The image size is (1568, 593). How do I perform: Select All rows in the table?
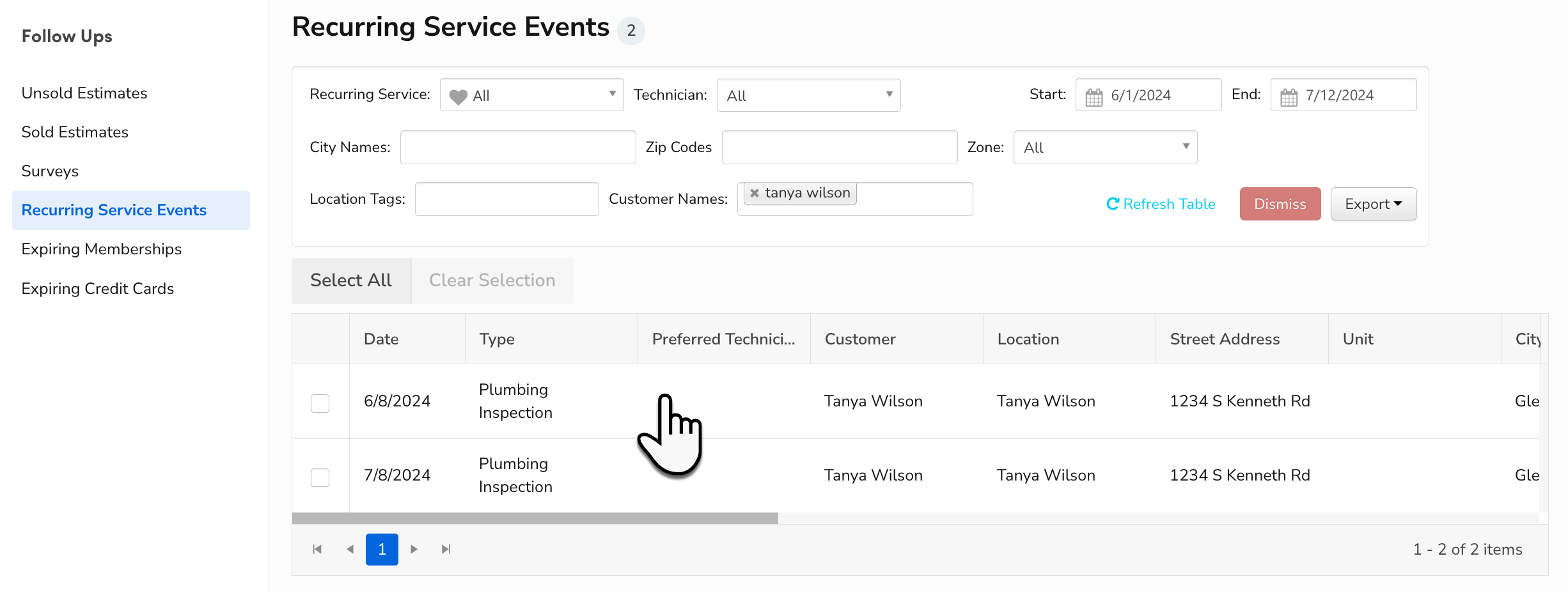click(350, 281)
